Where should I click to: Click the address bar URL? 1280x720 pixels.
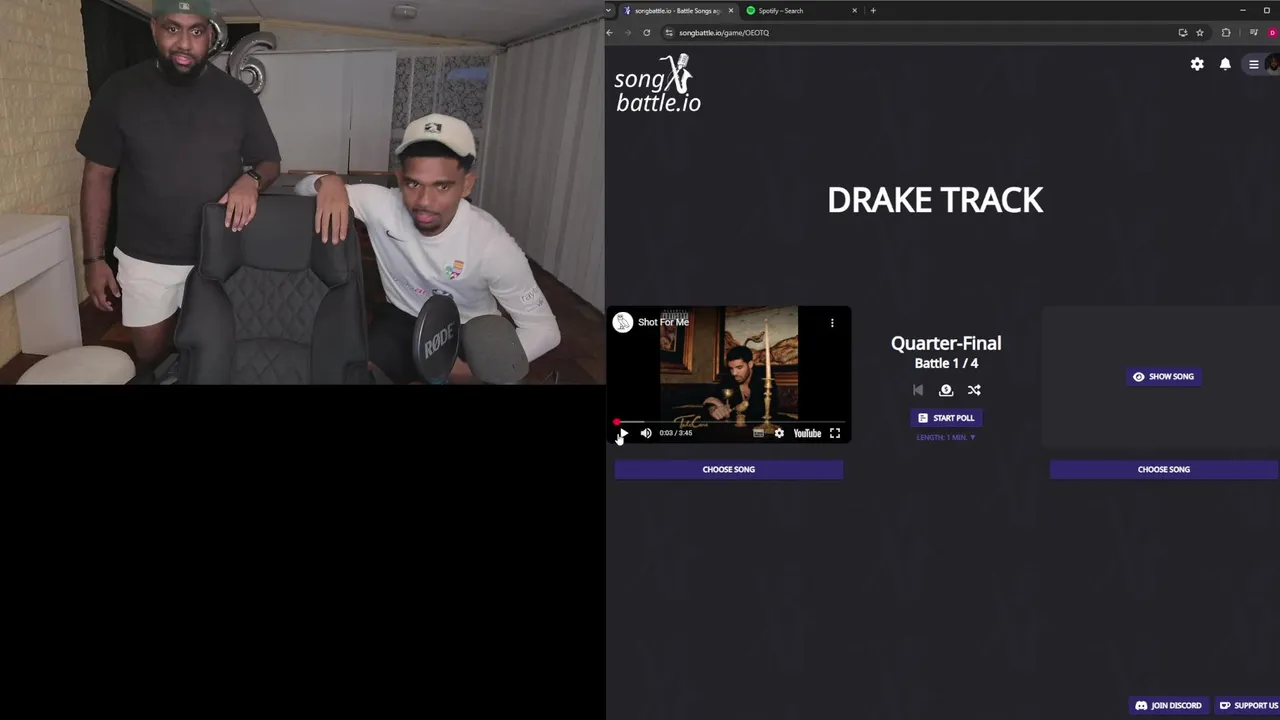pyautogui.click(x=724, y=32)
